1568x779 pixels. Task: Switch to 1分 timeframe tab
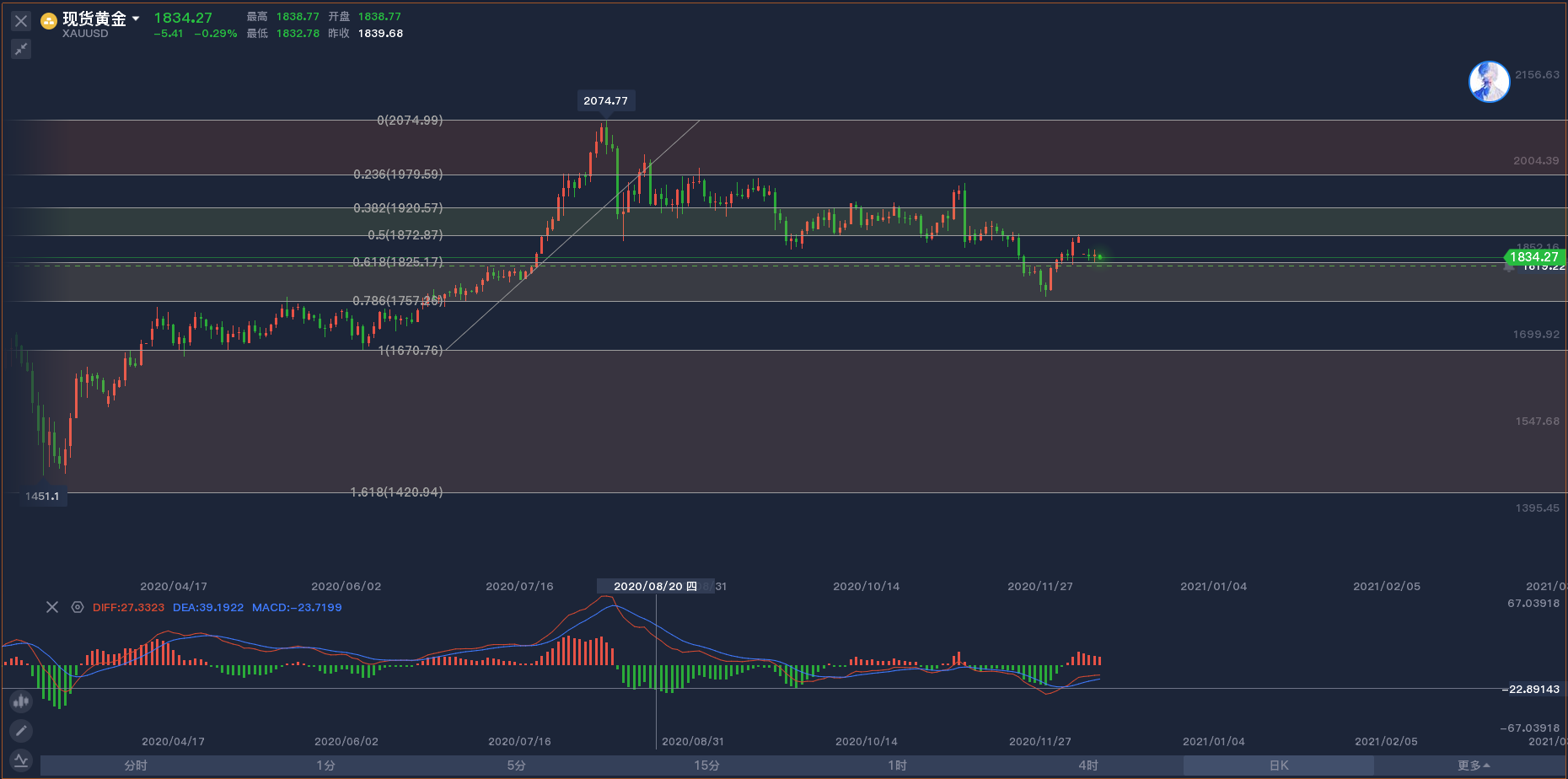[x=326, y=766]
